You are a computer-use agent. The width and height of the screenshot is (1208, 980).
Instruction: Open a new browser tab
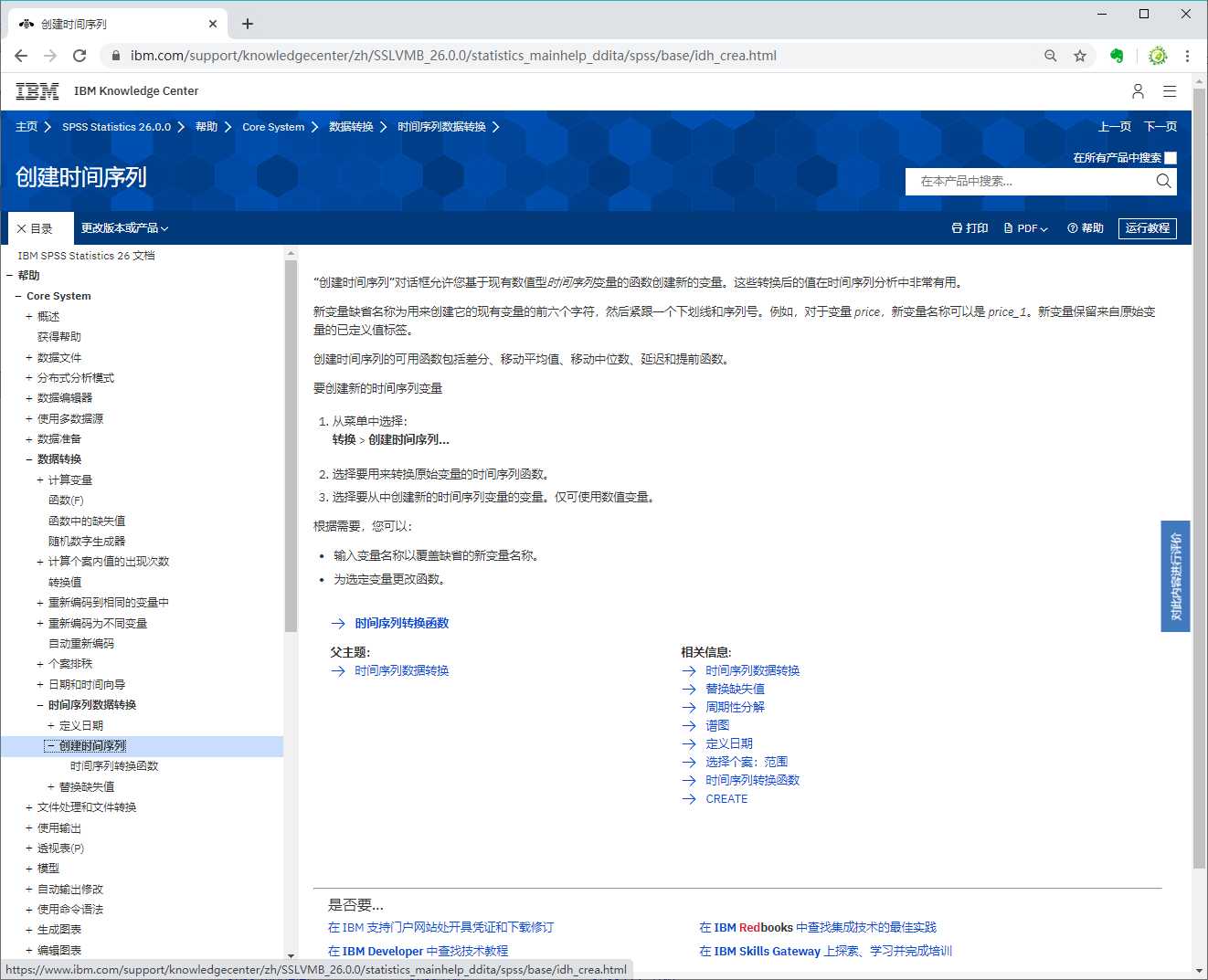[x=248, y=24]
